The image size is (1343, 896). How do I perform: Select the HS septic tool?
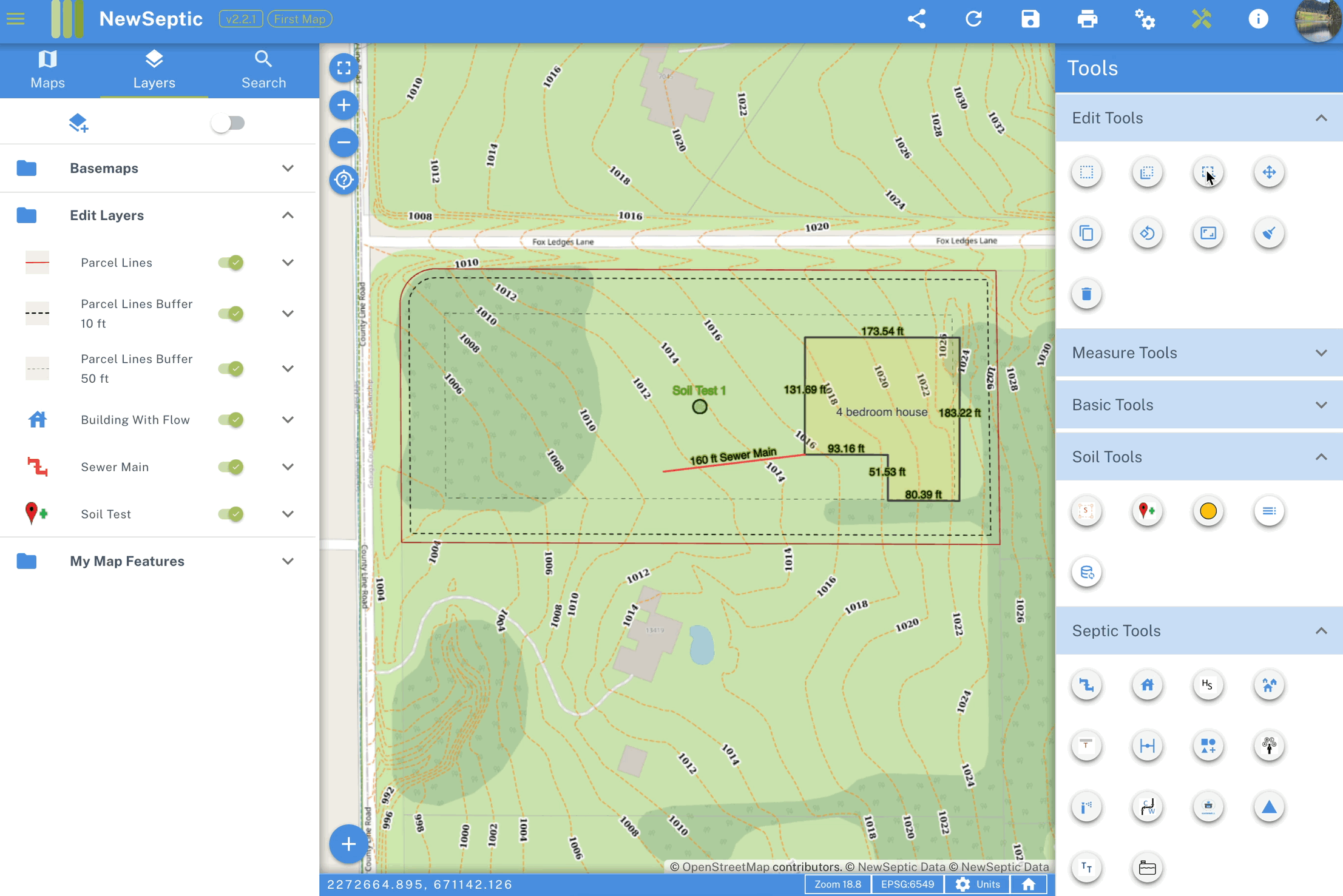click(1208, 685)
